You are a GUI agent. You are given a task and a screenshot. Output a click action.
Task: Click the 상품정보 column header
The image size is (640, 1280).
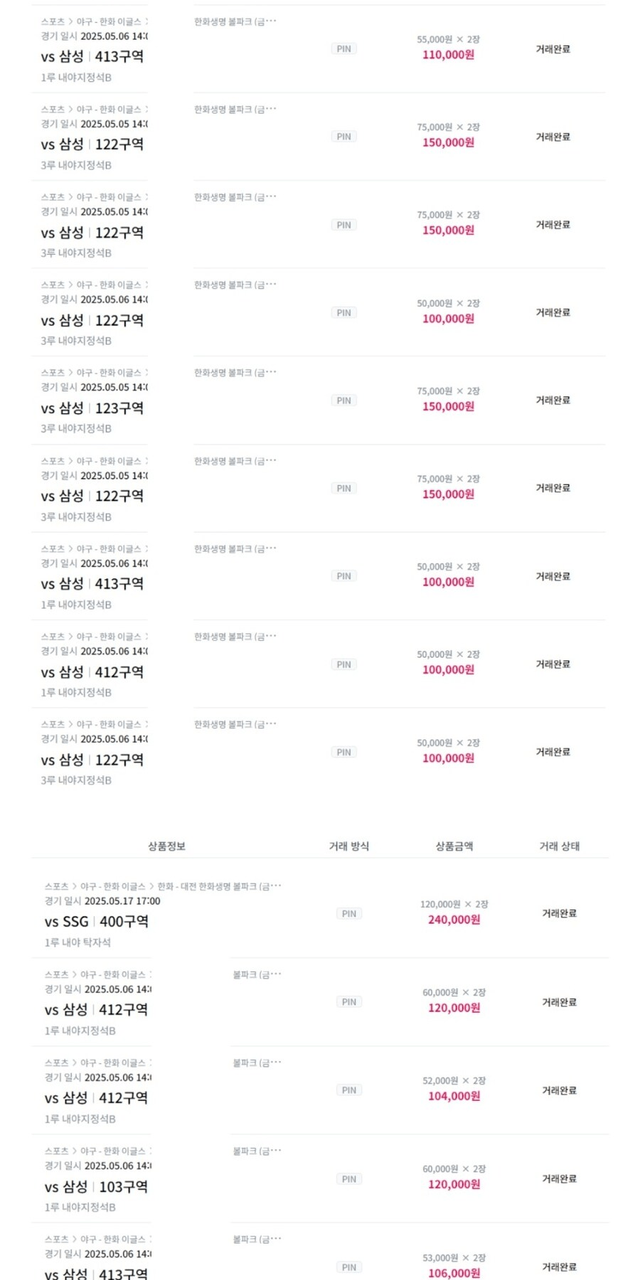166,846
